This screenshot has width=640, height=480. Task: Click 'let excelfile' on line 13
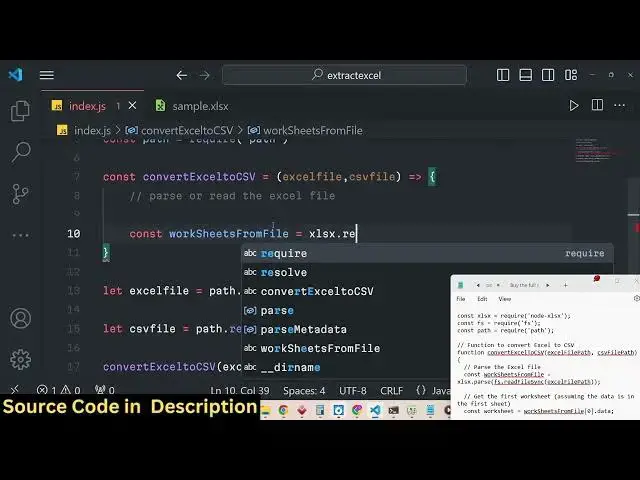146,291
